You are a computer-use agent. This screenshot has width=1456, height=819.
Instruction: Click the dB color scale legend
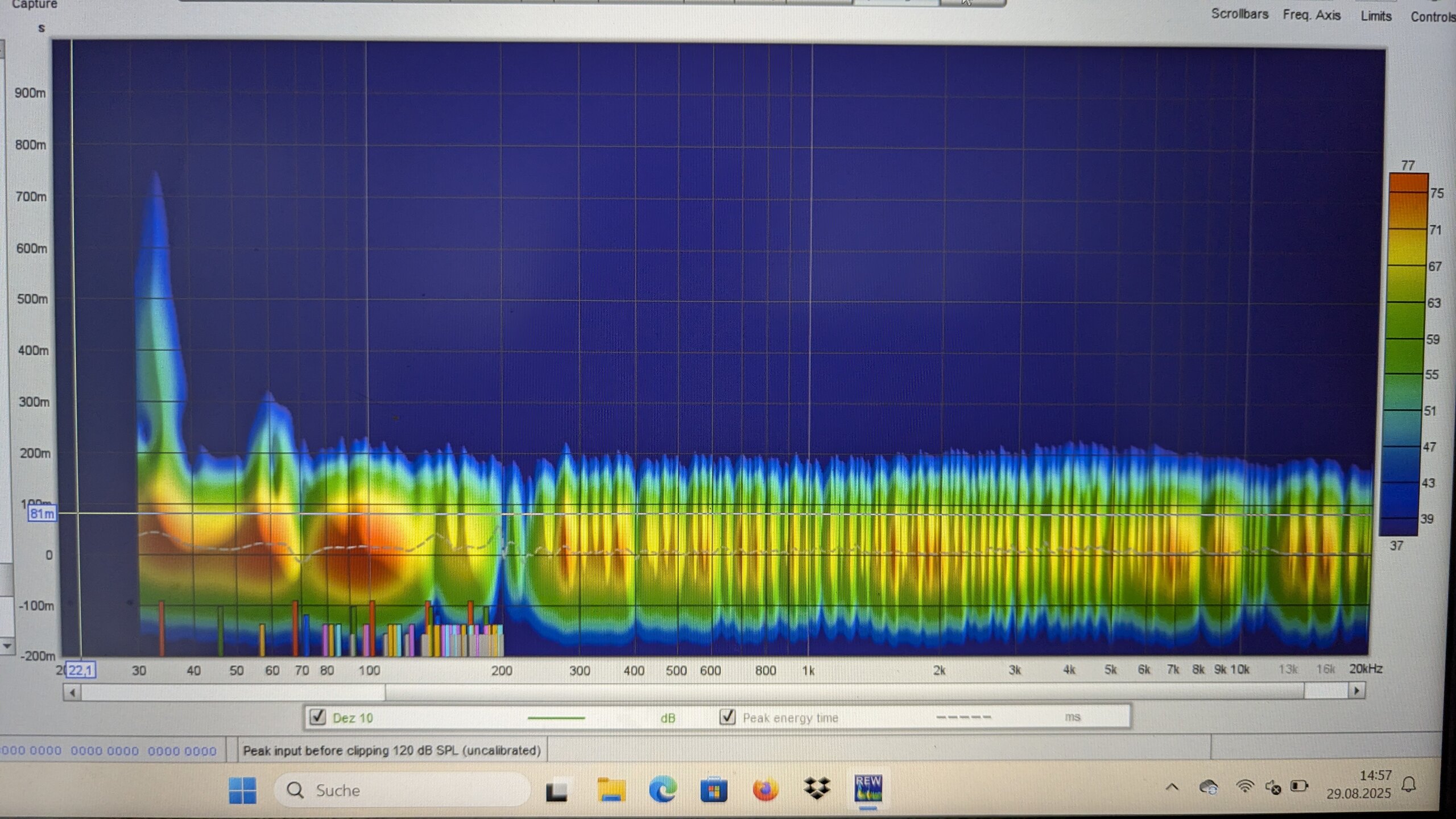(1407, 353)
